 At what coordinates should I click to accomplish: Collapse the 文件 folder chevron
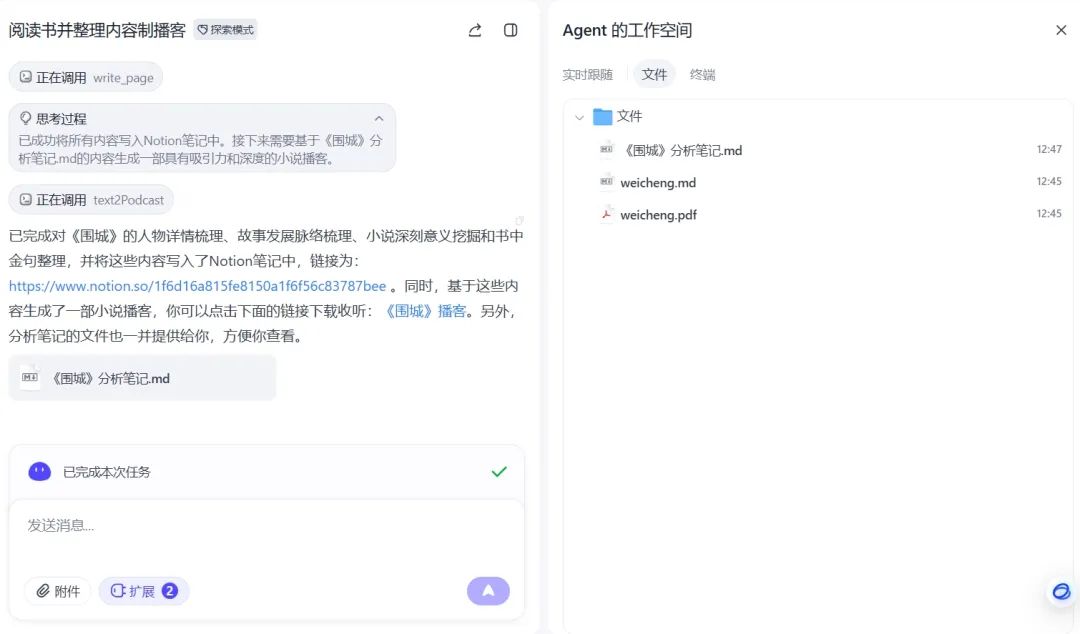click(x=579, y=117)
